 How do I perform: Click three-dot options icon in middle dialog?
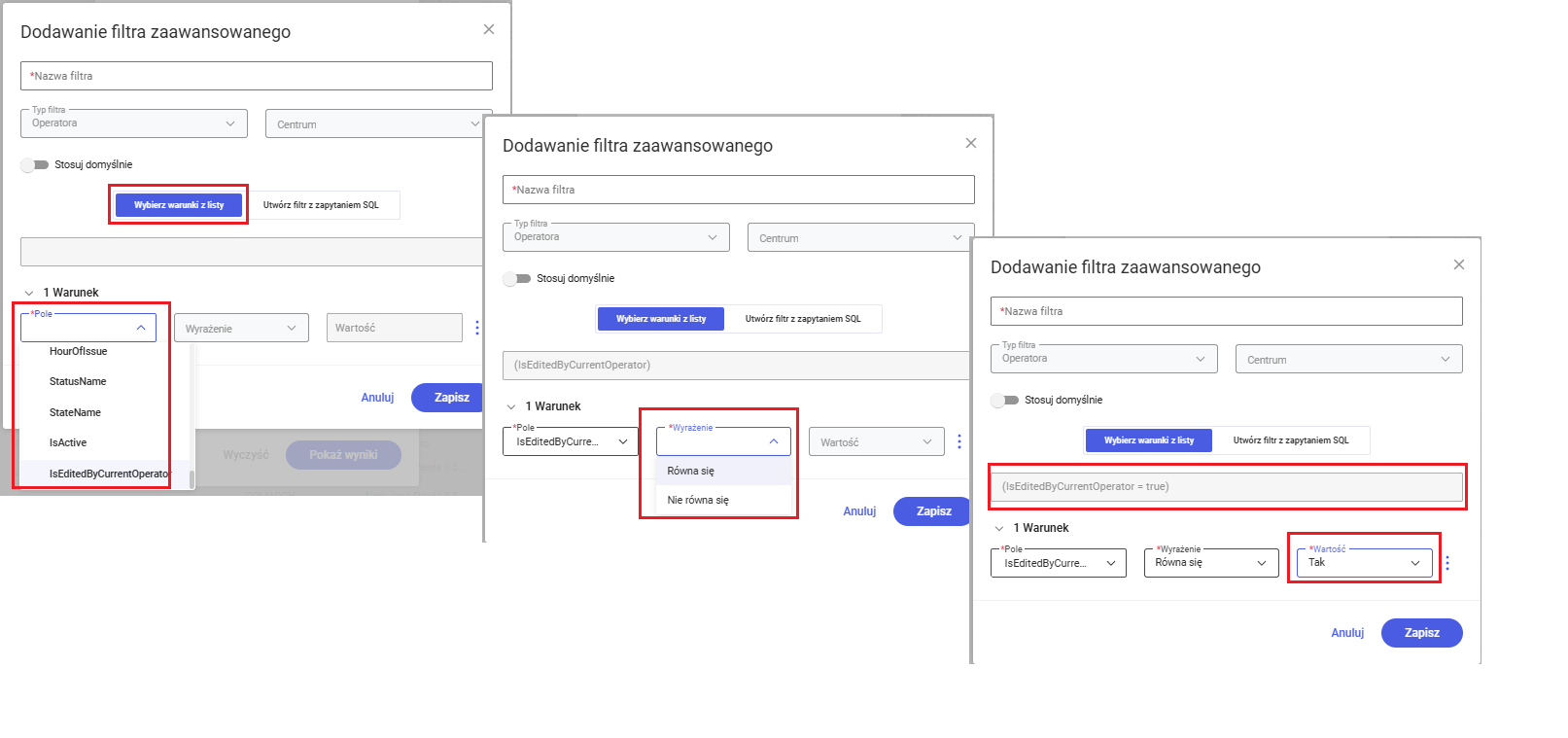[x=959, y=441]
